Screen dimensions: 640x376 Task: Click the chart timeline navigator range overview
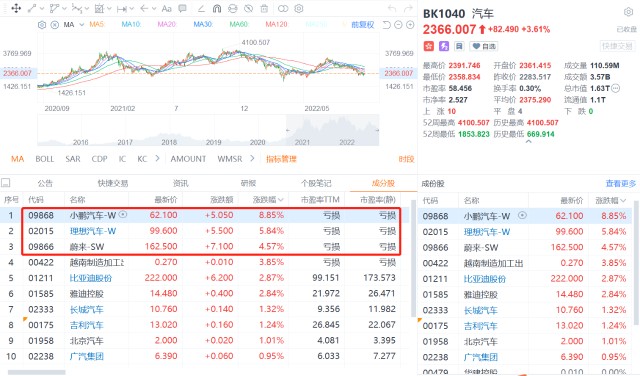click(208, 130)
